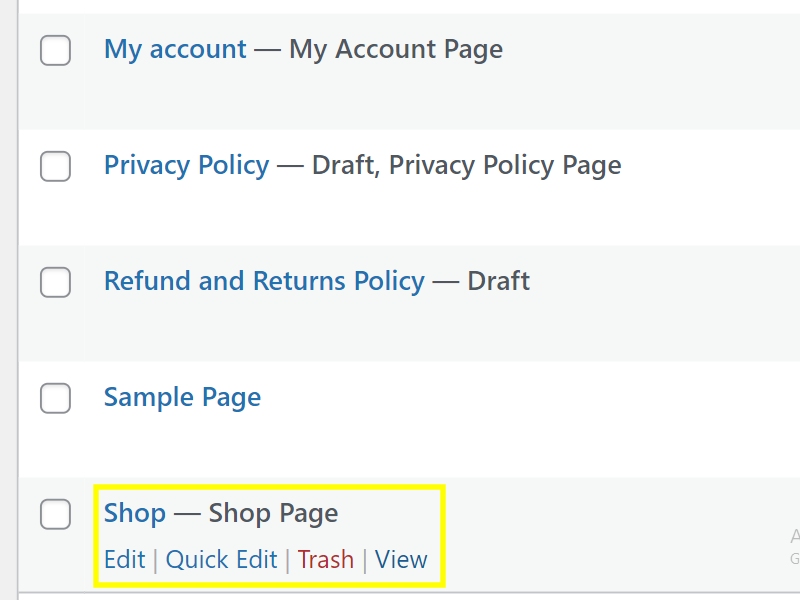Click the separator between Edit and Quick Edit
Image resolution: width=800 pixels, height=600 pixels.
pos(156,560)
